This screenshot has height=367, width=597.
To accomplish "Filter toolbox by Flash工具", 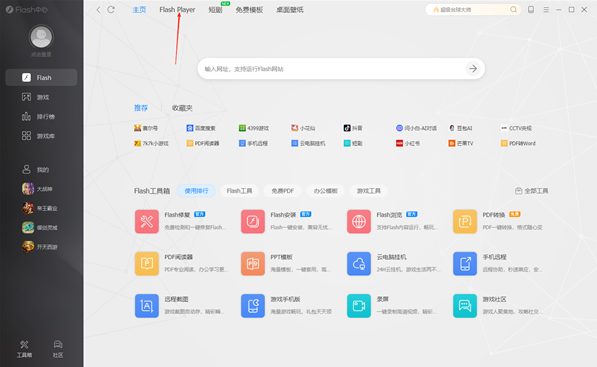I will tap(239, 191).
